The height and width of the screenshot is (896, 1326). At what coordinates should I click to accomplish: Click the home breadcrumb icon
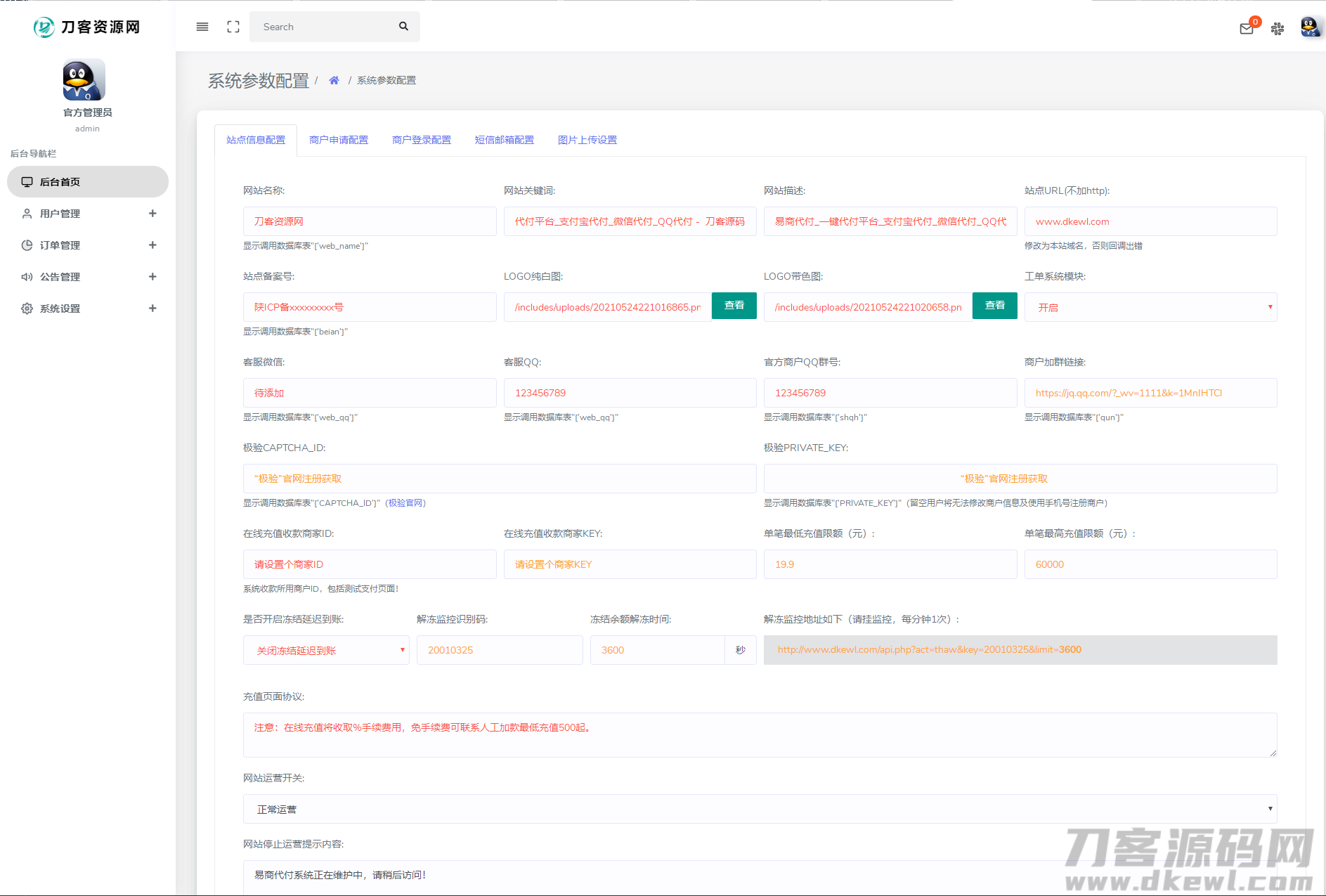coord(334,81)
